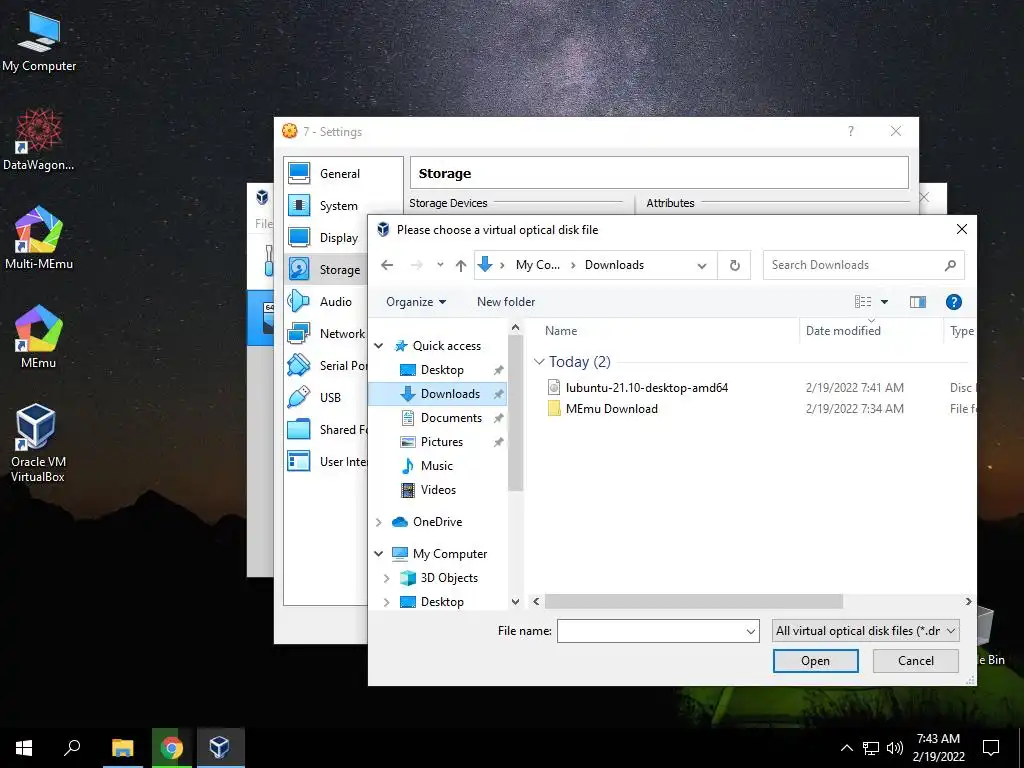The image size is (1024, 768).
Task: Select Storage category in Settings window
Action: 325,270
